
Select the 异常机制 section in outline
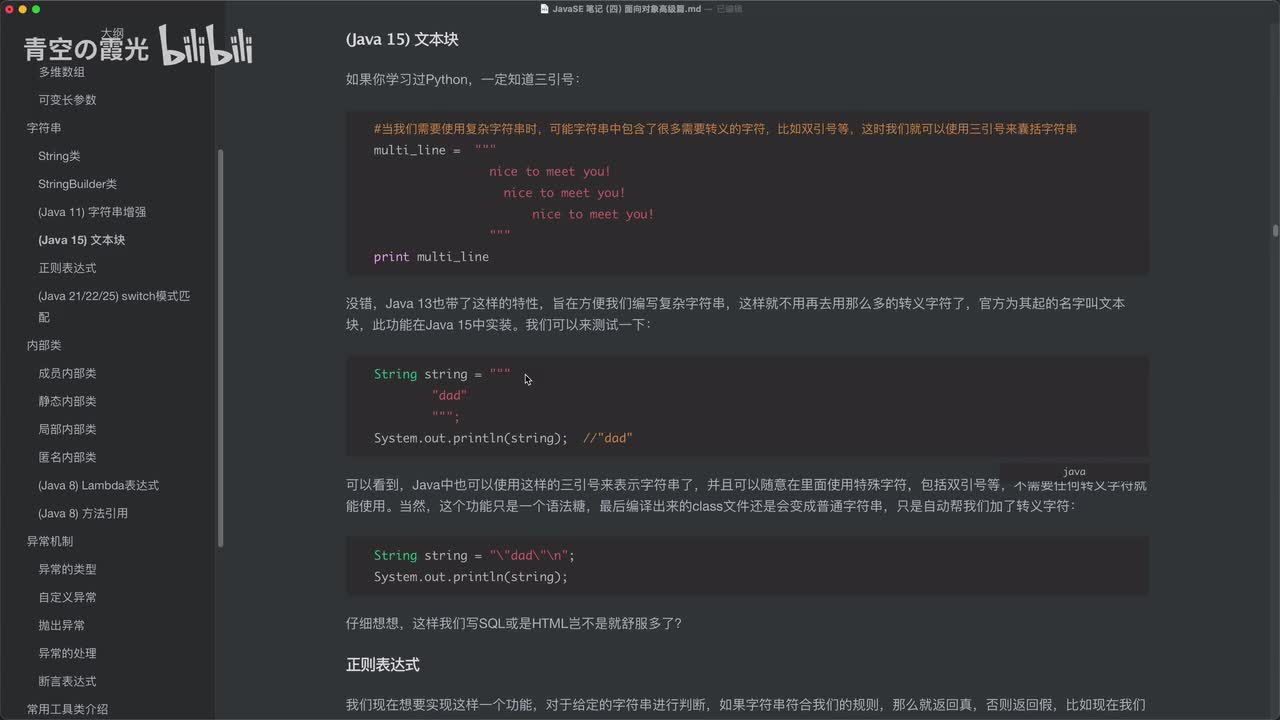pos(50,541)
